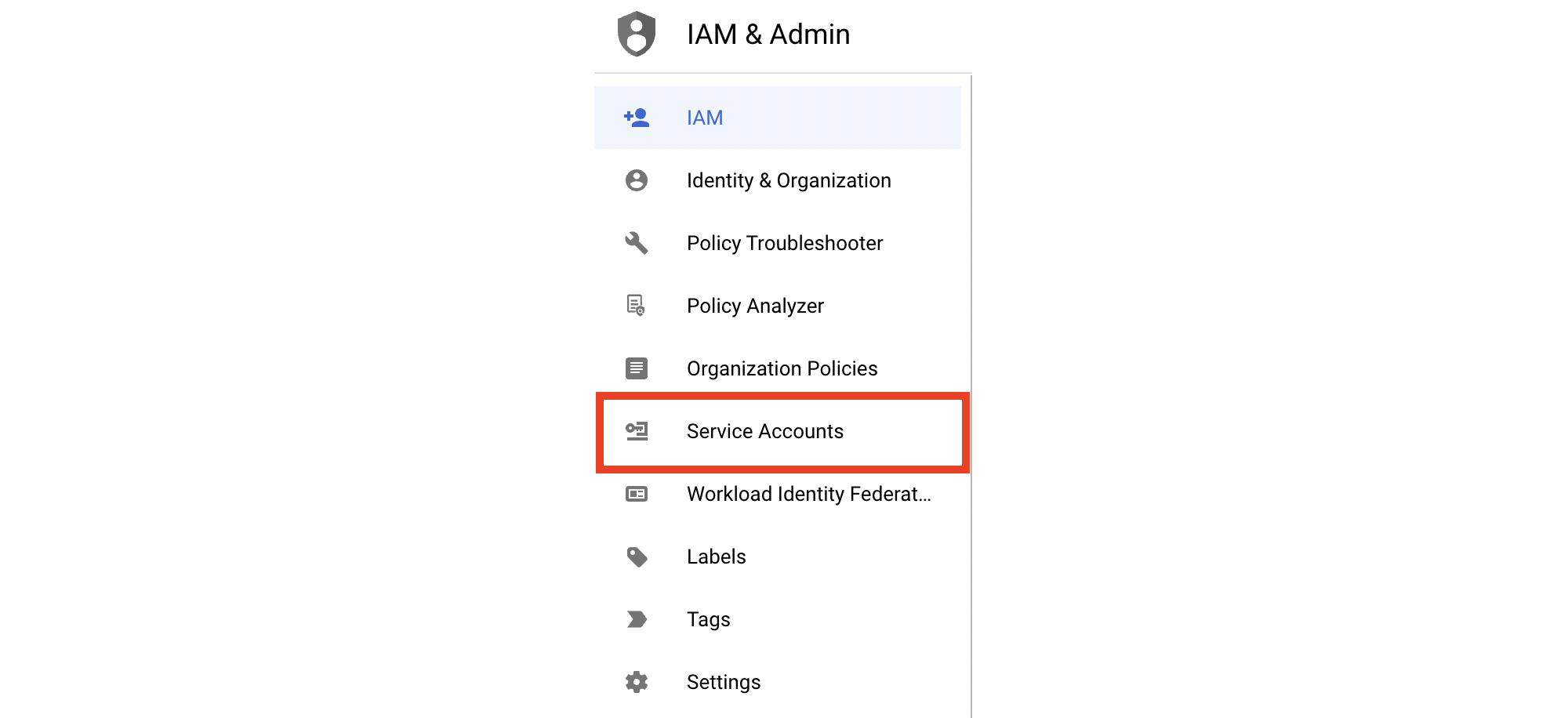The height and width of the screenshot is (718, 1568).
Task: Click the Tags arrow-shaped icon
Action: click(637, 619)
